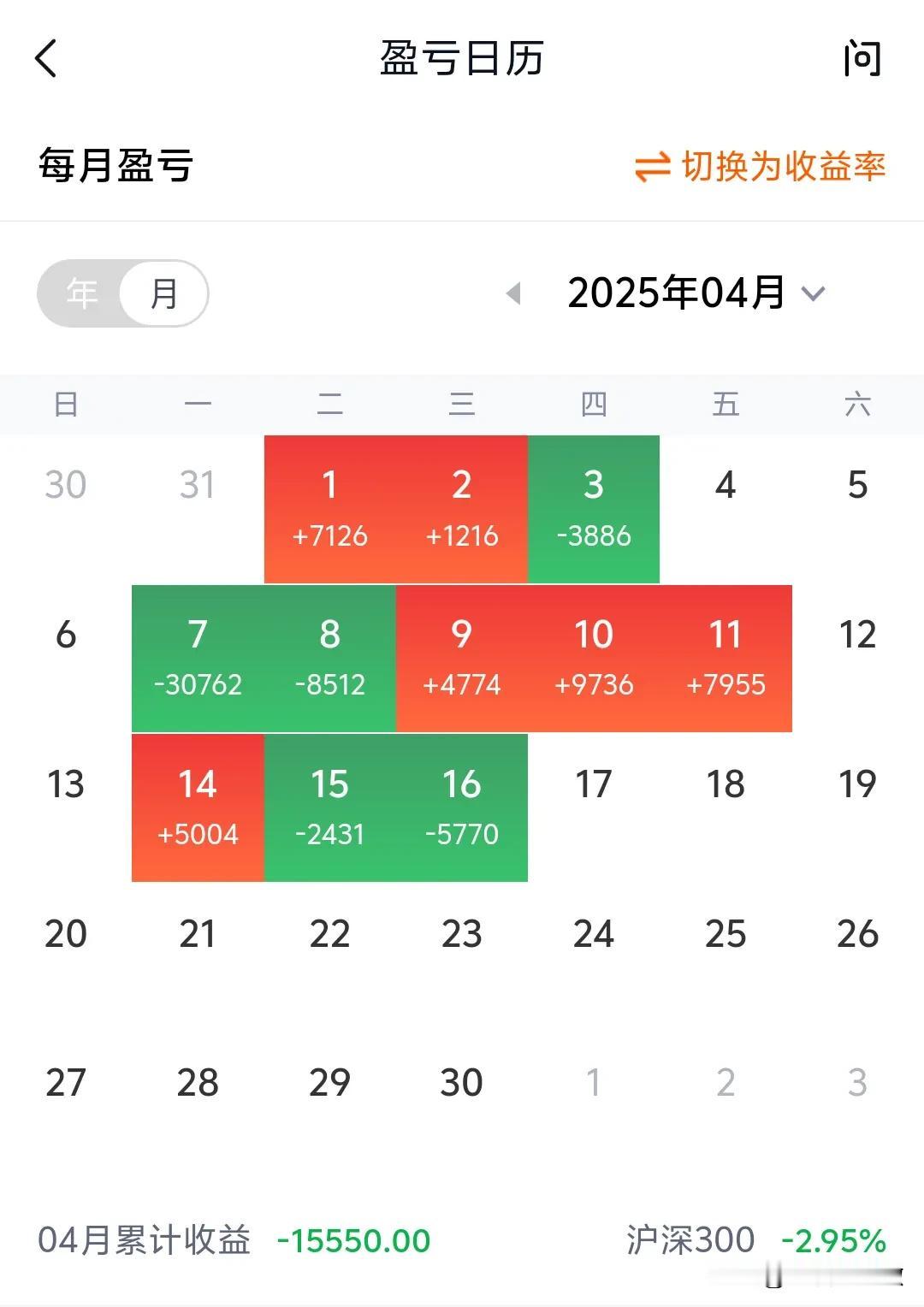Tap the back arrow icon
This screenshot has height=1307, width=924.
pos(46,58)
